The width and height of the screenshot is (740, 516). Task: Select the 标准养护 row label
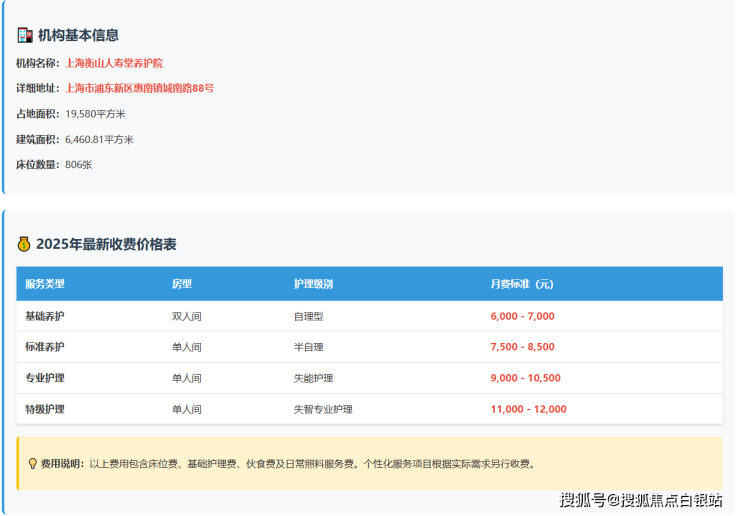click(x=45, y=347)
